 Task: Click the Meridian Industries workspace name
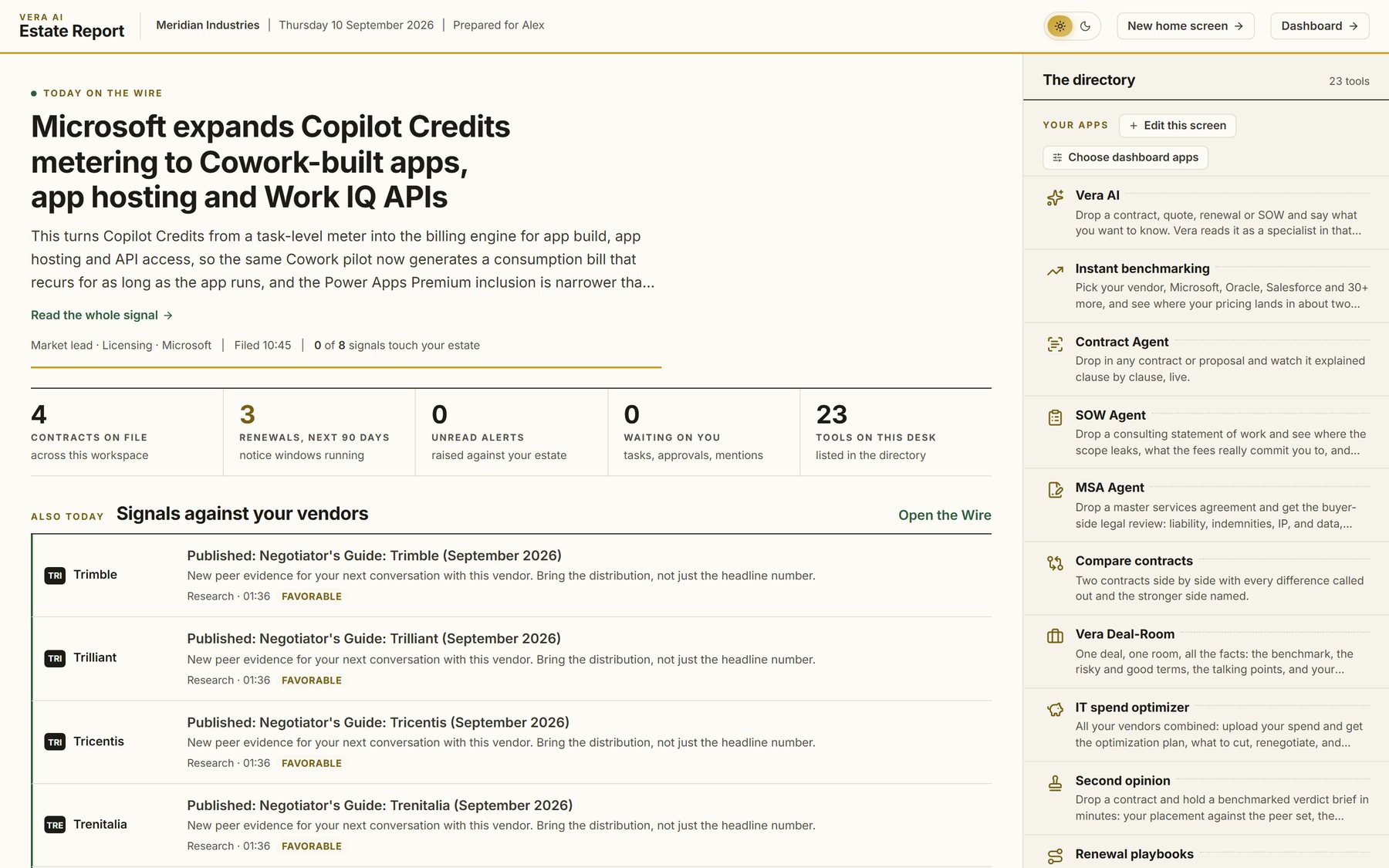tap(208, 25)
